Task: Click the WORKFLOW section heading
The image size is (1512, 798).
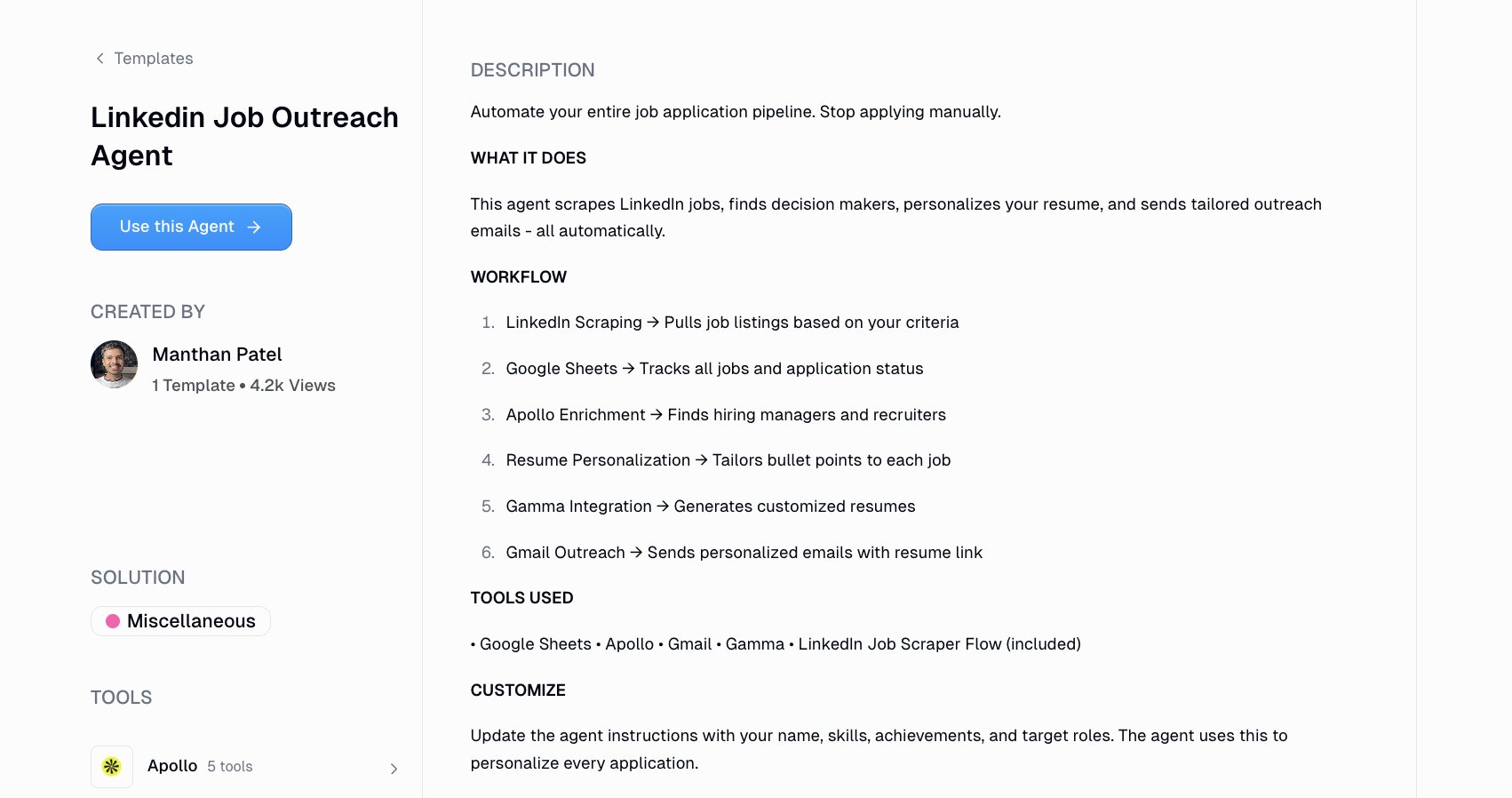Action: coord(518,276)
